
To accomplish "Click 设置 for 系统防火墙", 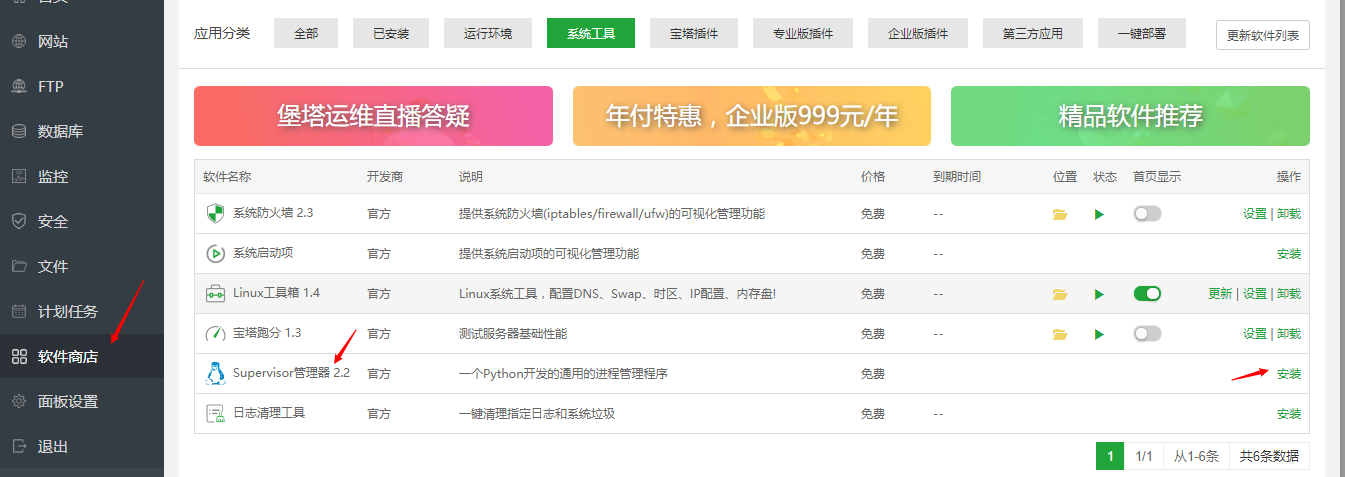I will click(1254, 214).
